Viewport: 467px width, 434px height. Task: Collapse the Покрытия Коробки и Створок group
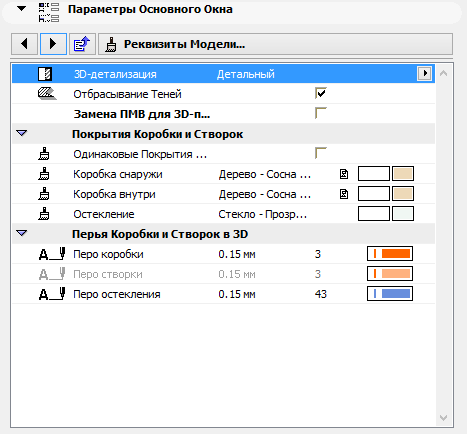pos(22,133)
